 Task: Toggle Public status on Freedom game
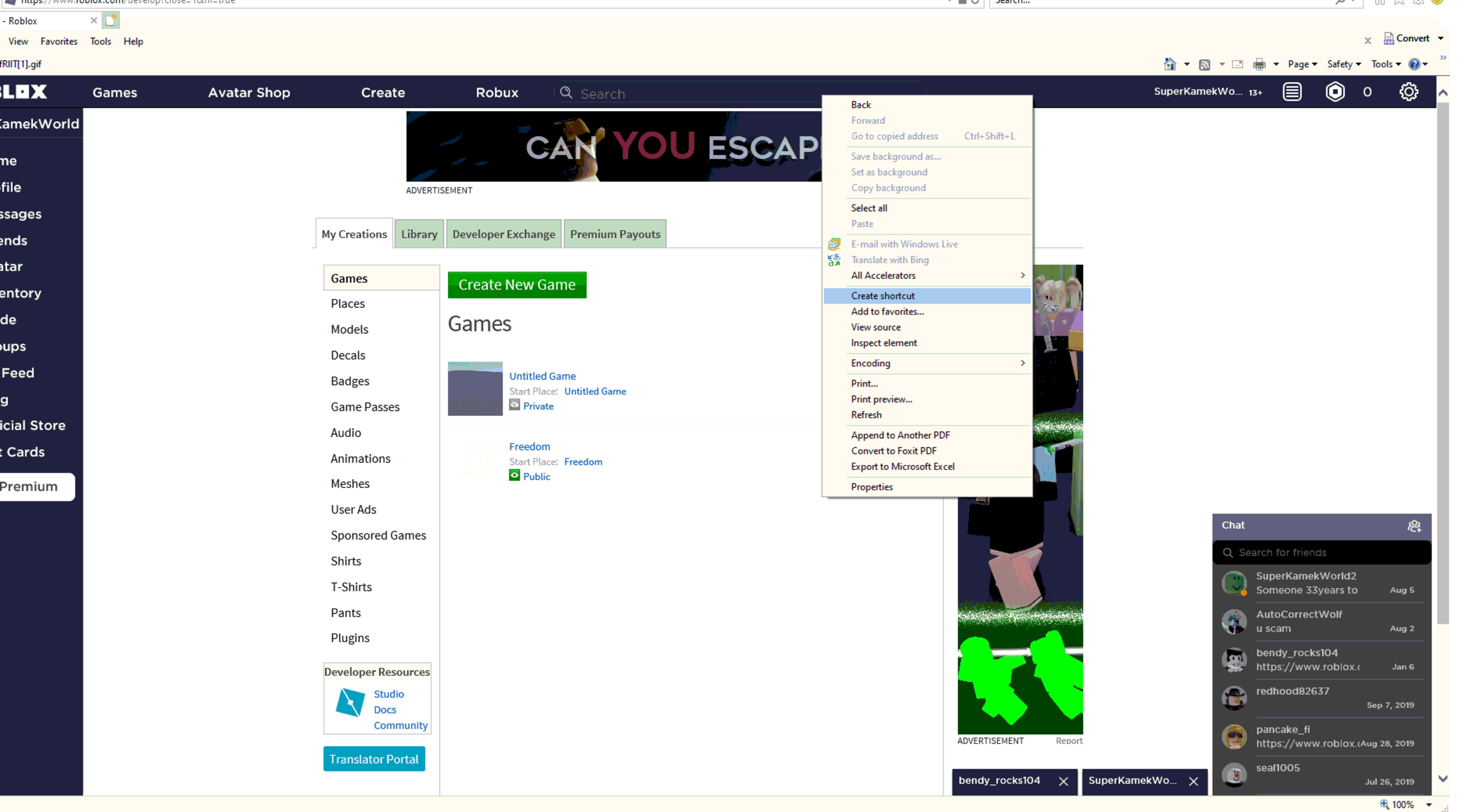pos(514,475)
